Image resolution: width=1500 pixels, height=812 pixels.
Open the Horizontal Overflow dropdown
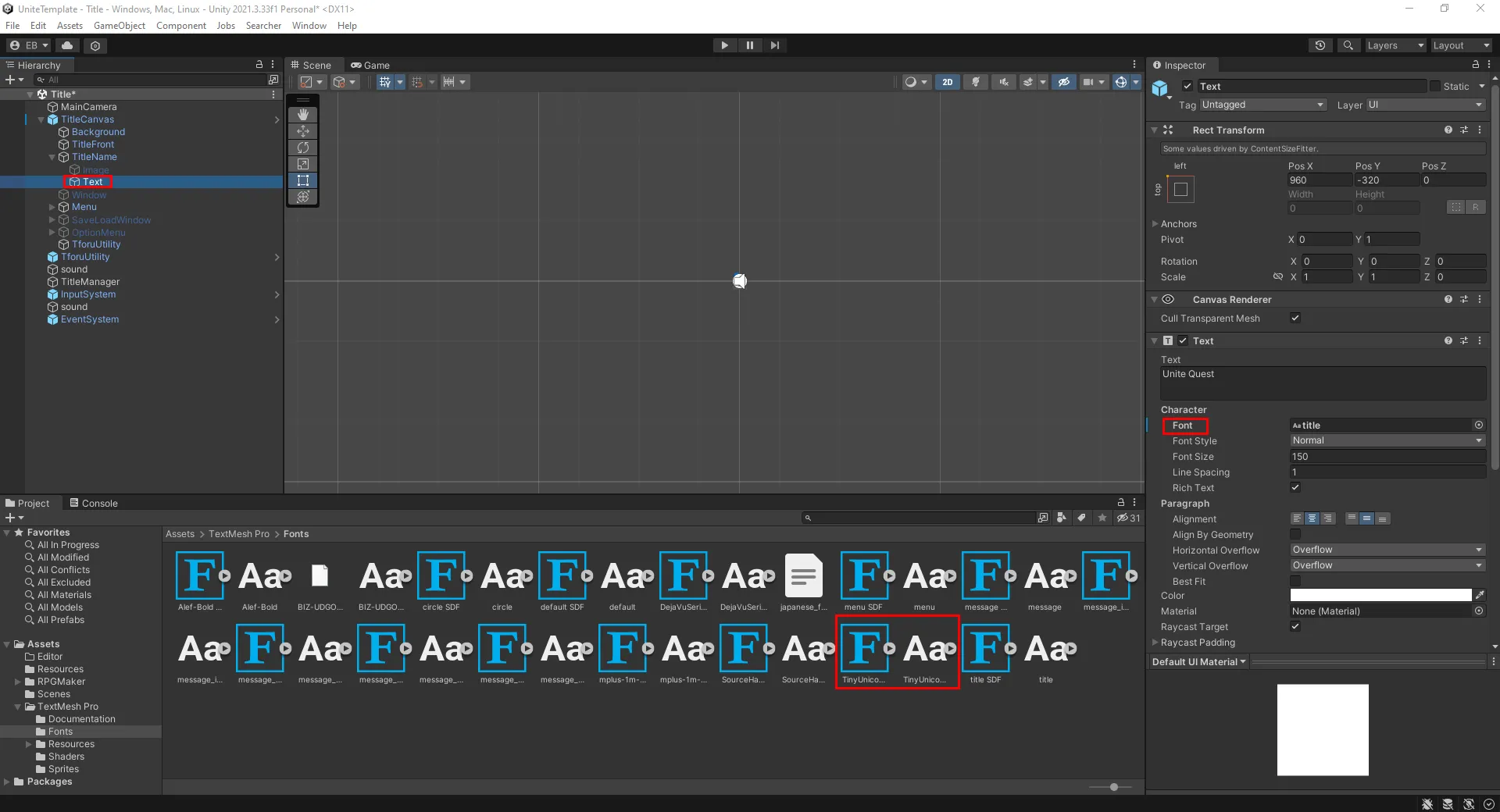pos(1387,550)
